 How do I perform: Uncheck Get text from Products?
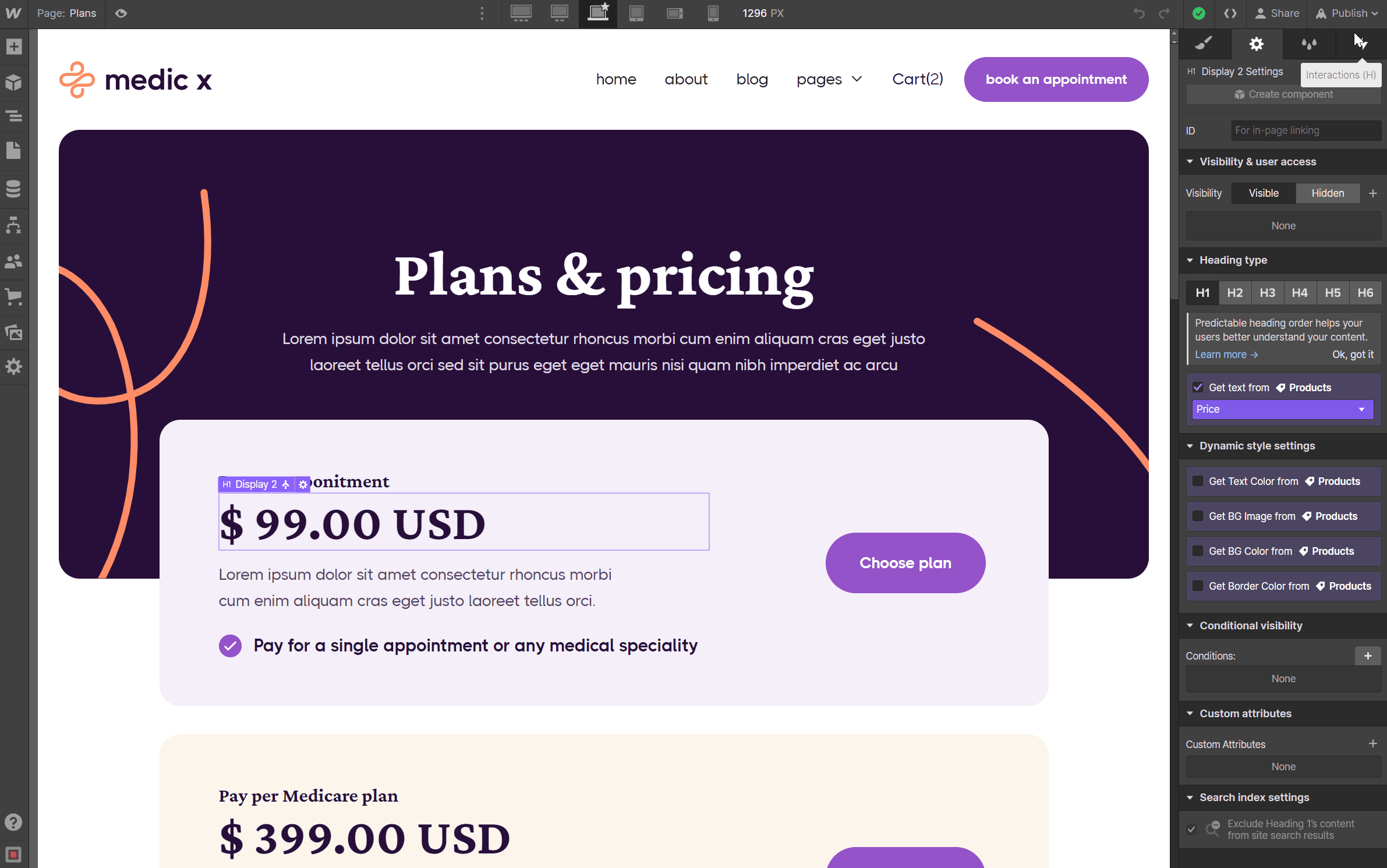[x=1198, y=387]
